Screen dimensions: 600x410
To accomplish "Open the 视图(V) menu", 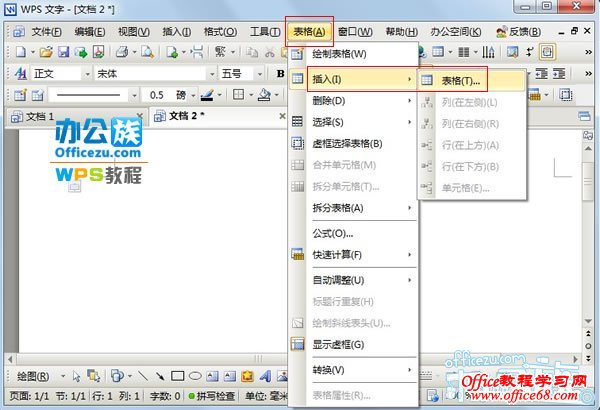I will 134,32.
